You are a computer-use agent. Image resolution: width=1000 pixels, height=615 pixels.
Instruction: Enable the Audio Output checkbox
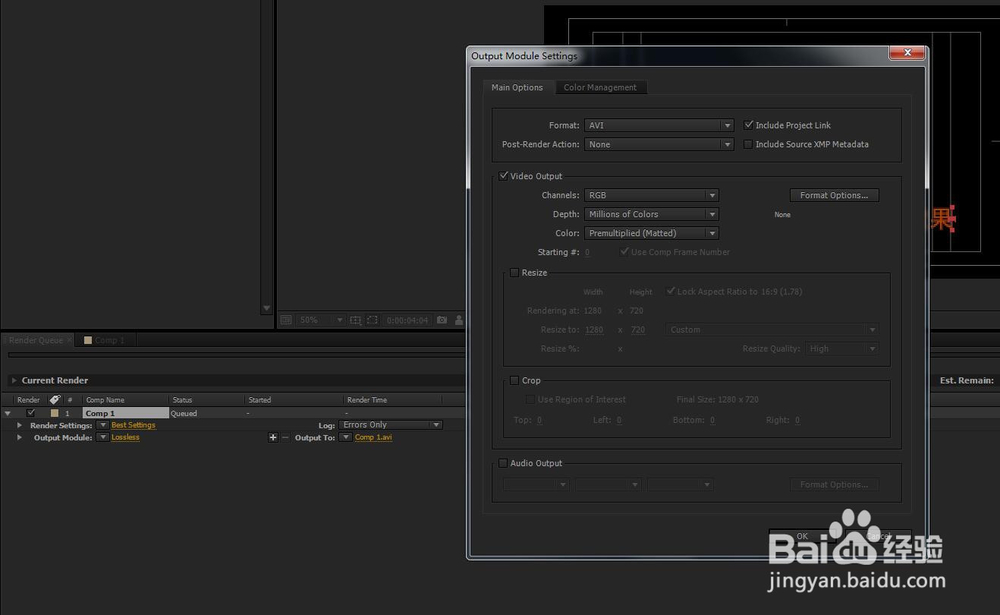point(503,463)
